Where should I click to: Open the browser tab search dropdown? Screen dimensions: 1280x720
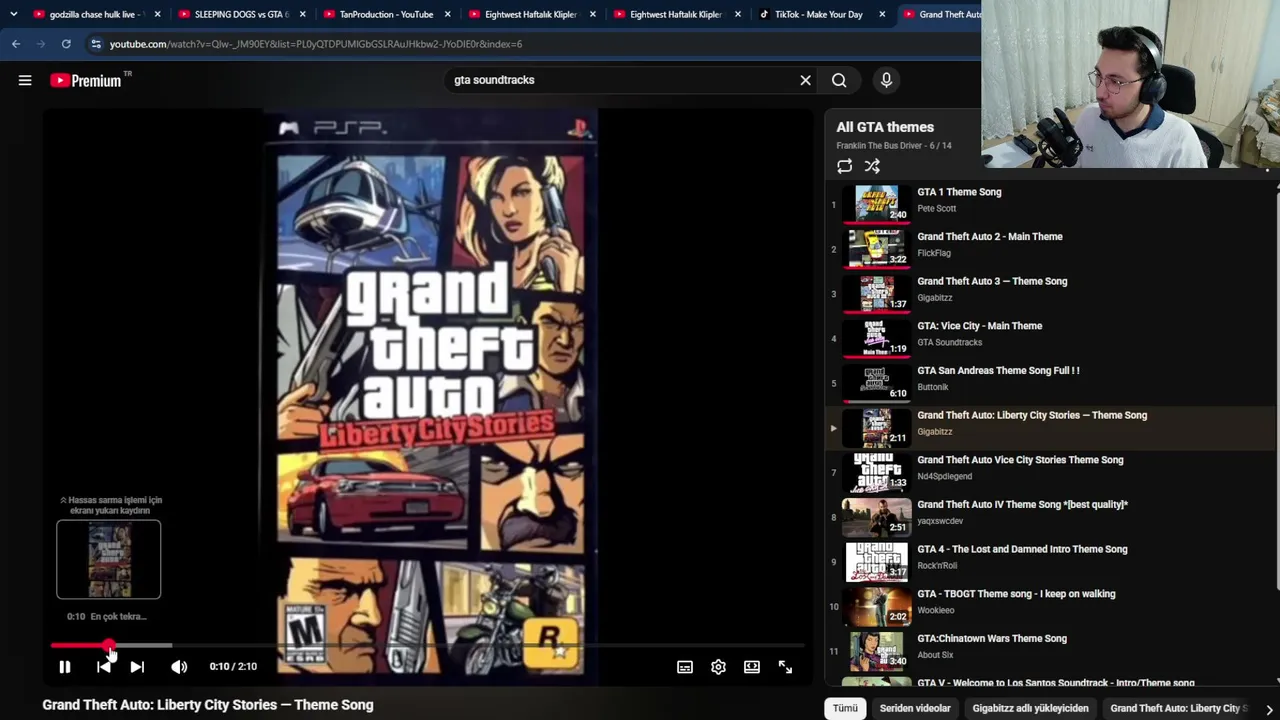tap(13, 14)
